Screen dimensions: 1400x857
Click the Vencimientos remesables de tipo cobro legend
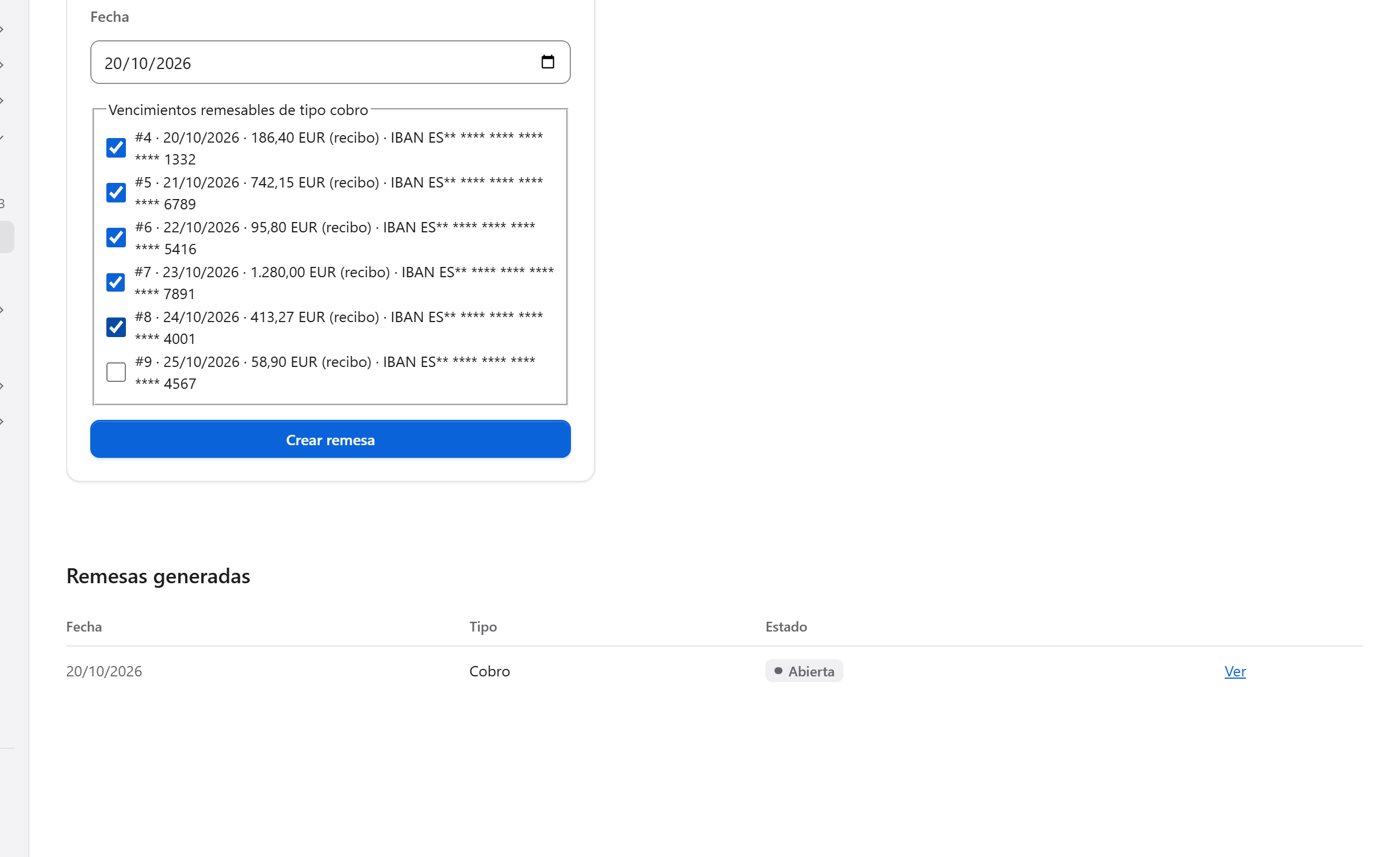coord(238,110)
